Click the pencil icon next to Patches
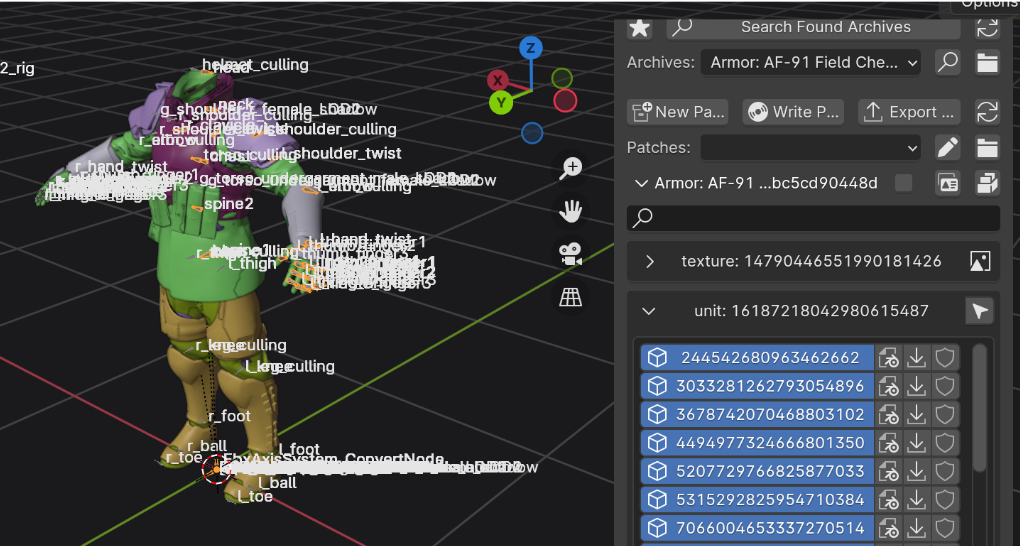This screenshot has width=1020, height=546. [x=947, y=148]
